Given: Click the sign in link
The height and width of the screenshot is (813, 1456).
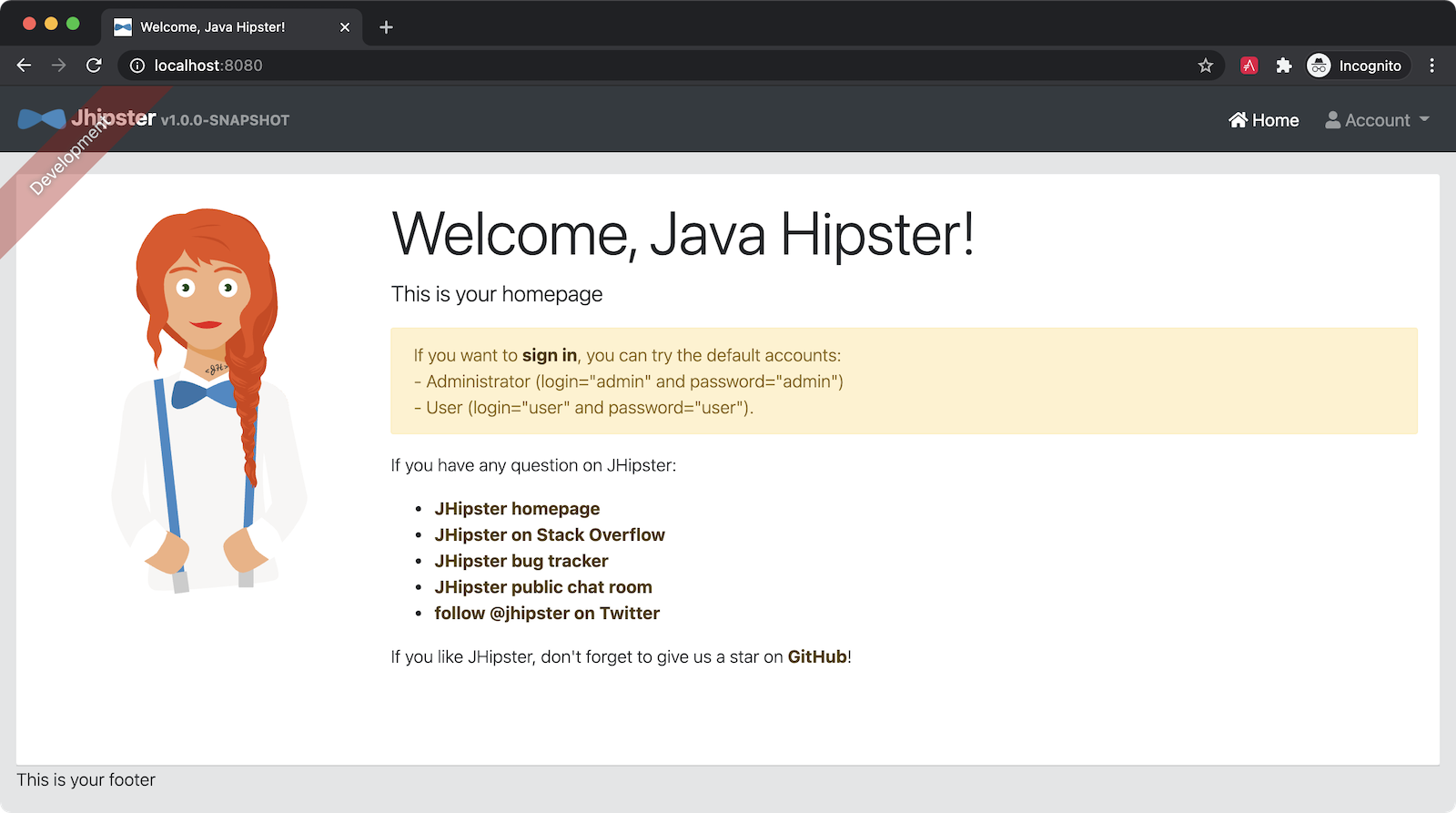Looking at the screenshot, I should 550,356.
